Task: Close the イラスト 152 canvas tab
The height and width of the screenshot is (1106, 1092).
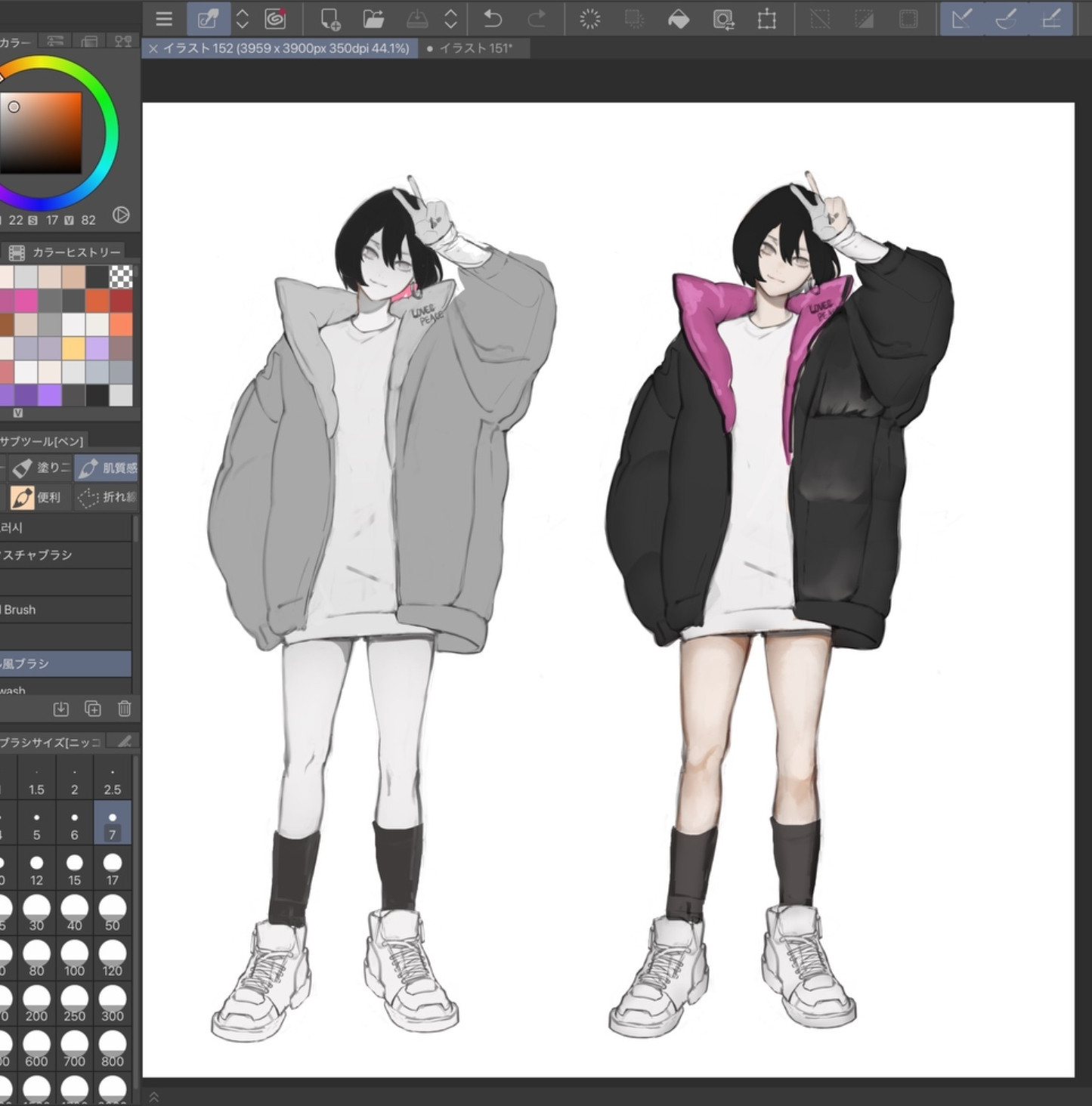Action: (153, 48)
